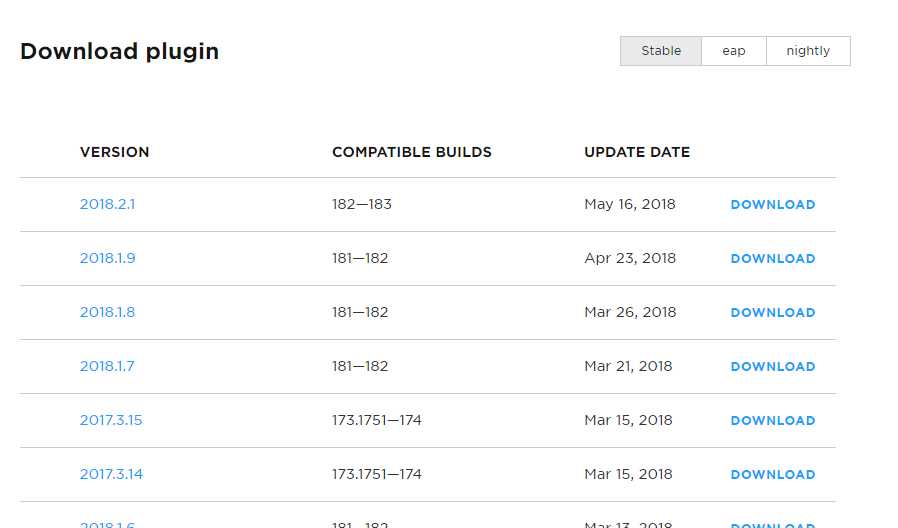Download plugin version 2017.3.14

(x=773, y=474)
